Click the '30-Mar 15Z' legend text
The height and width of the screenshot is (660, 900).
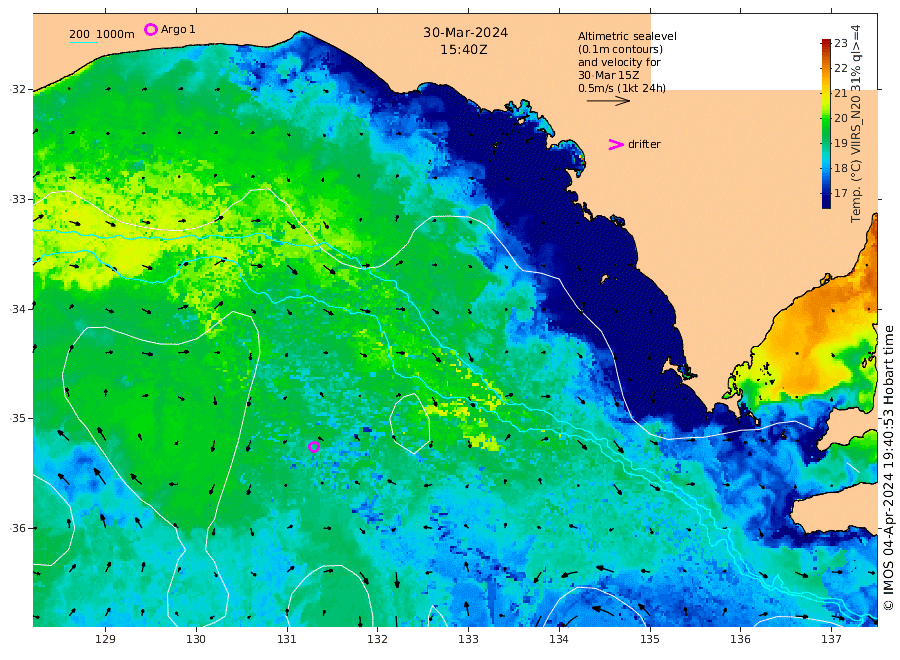(608, 75)
